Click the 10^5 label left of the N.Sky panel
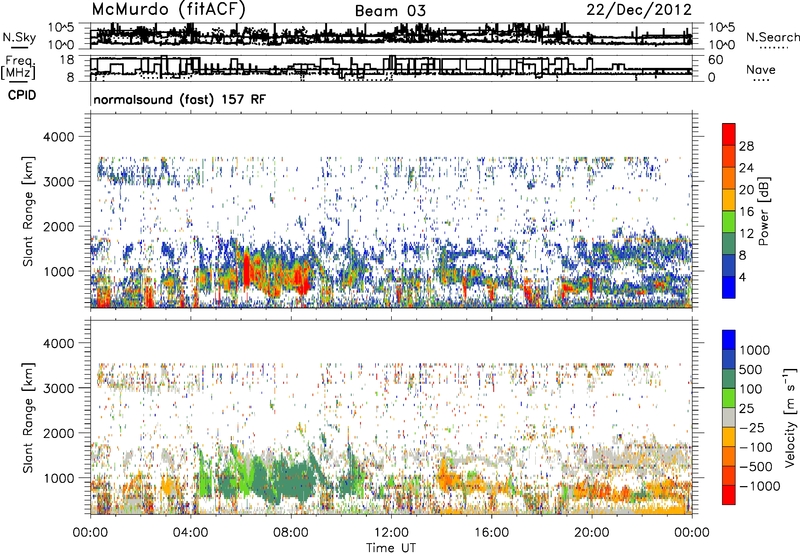The height and width of the screenshot is (554, 800). [x=61, y=28]
